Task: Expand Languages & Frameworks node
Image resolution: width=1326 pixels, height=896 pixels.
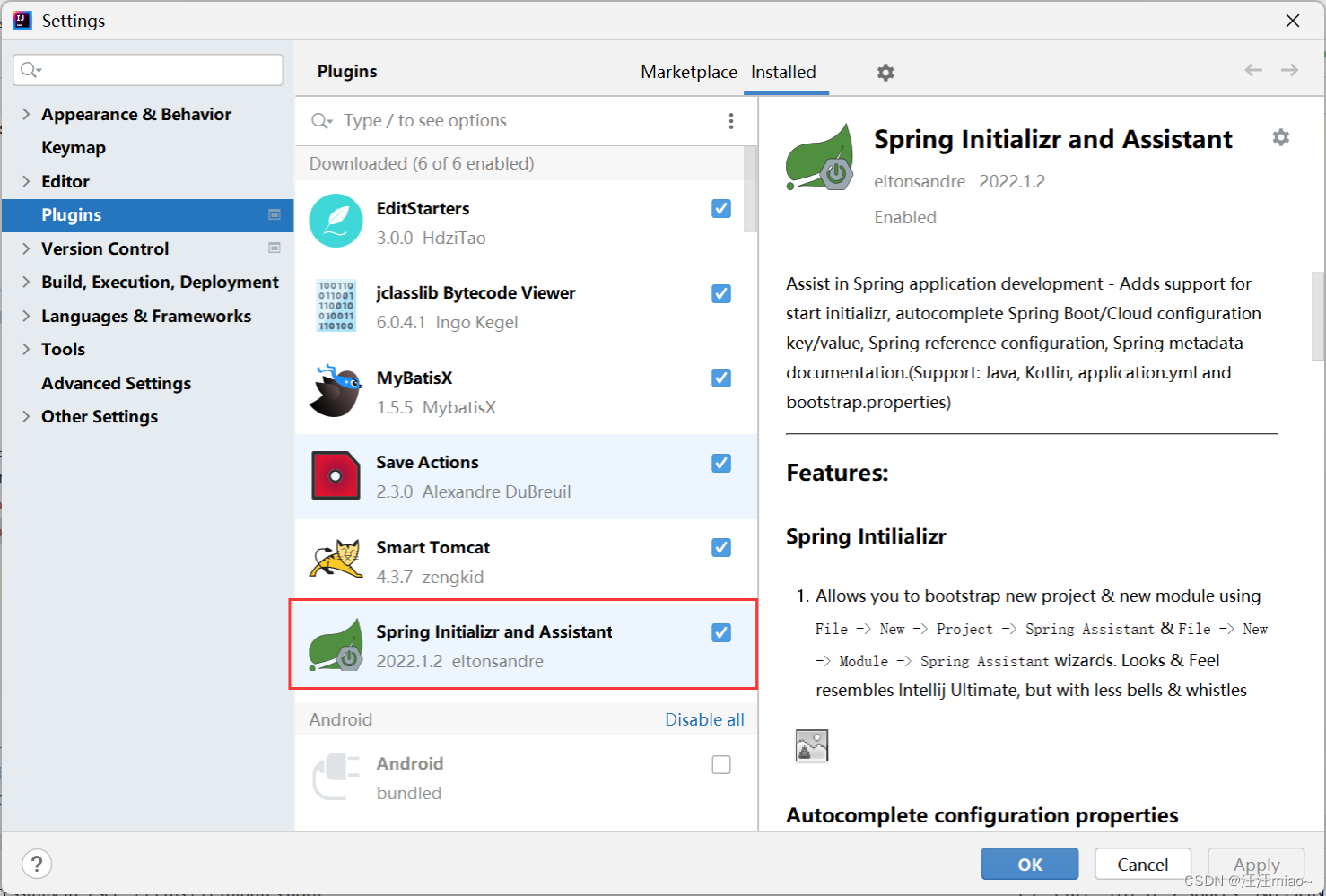Action: 26,316
